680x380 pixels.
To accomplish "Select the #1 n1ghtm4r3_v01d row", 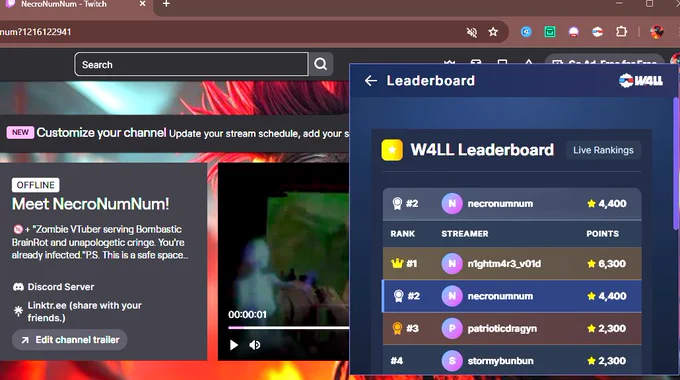I will pos(512,264).
